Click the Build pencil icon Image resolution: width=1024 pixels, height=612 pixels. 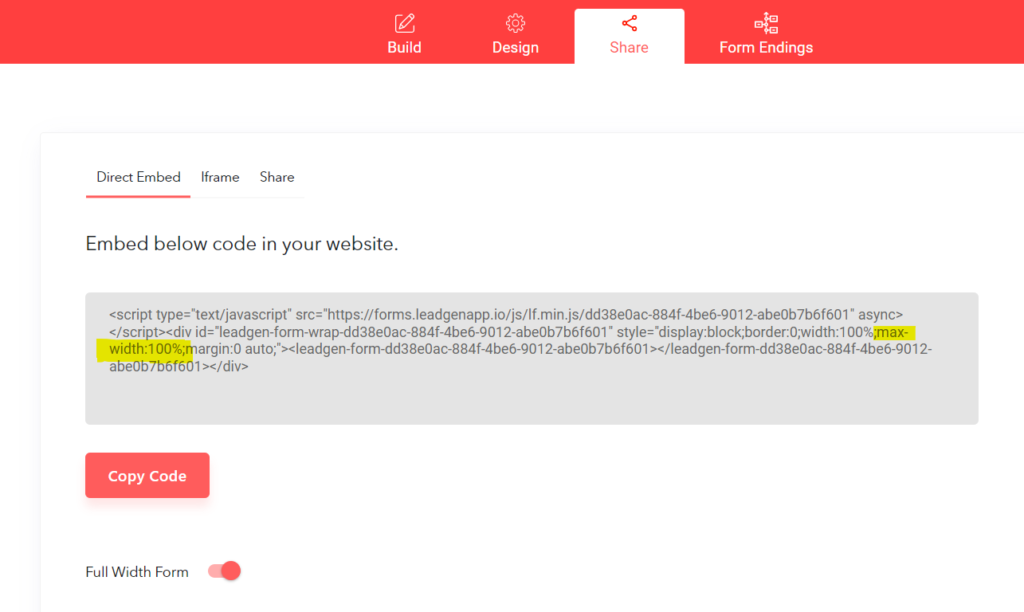click(x=404, y=24)
